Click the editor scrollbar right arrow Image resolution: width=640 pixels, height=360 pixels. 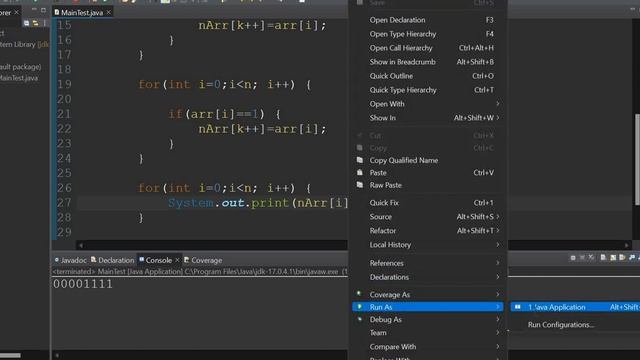coord(627,245)
